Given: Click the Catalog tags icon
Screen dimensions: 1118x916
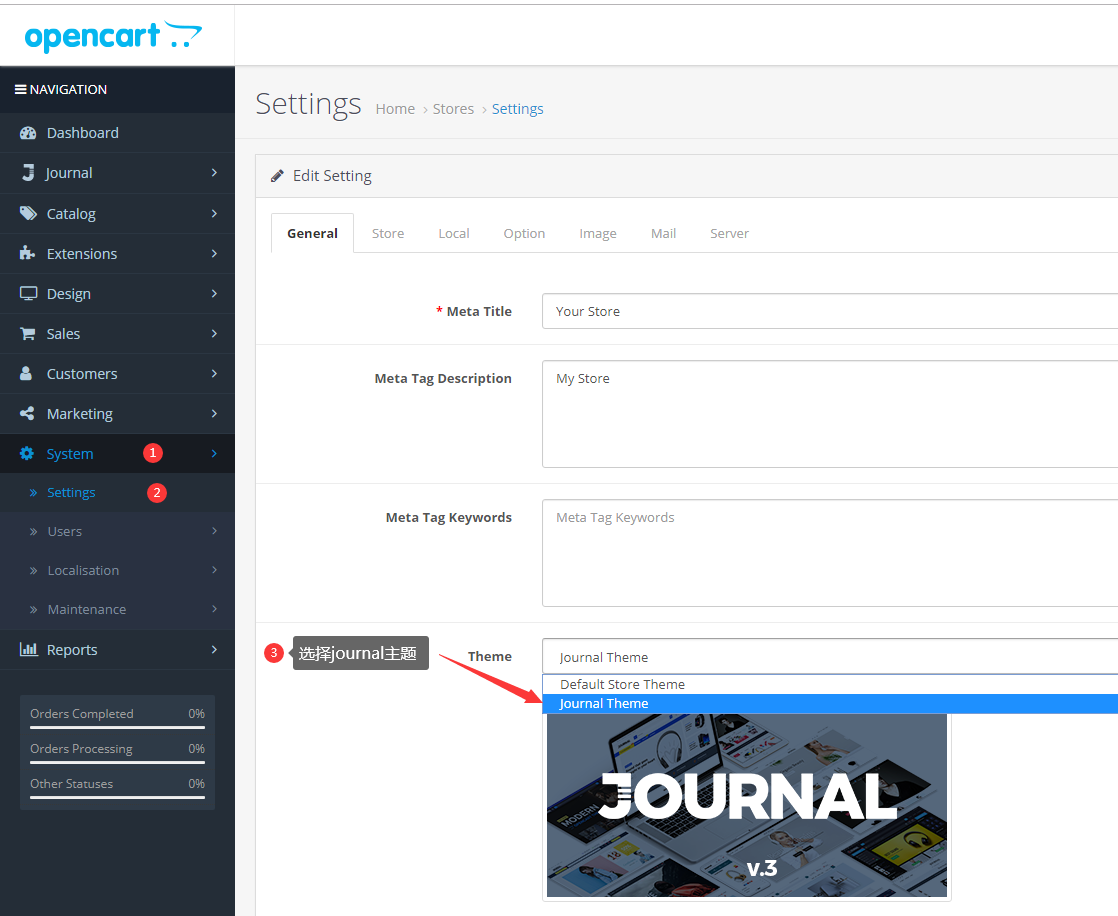Looking at the screenshot, I should point(28,213).
